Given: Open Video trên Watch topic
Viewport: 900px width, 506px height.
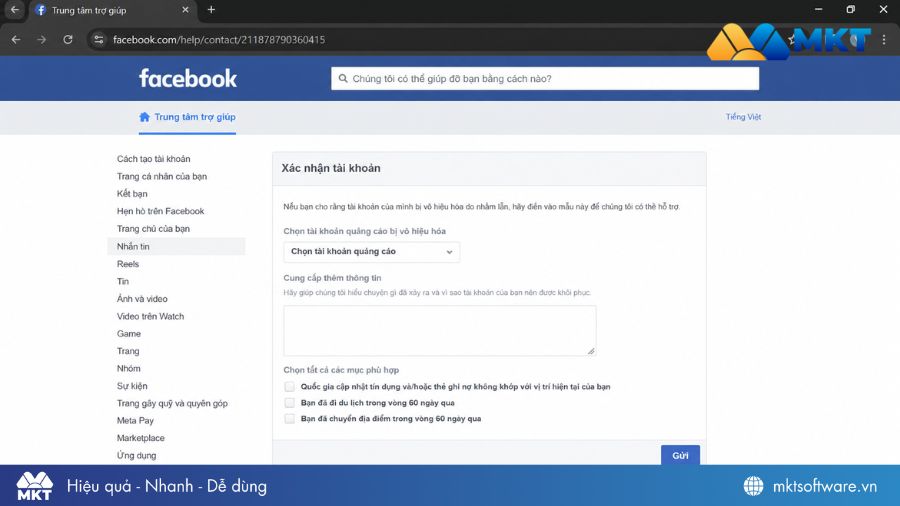Looking at the screenshot, I should 150,316.
